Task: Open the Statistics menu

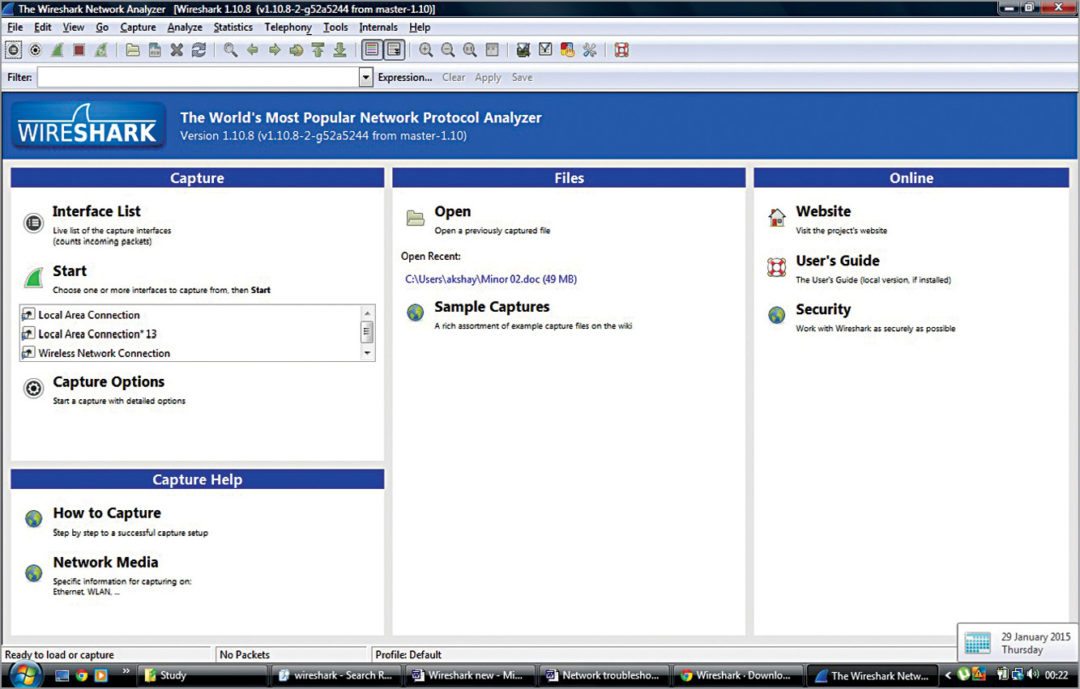Action: pyautogui.click(x=233, y=27)
